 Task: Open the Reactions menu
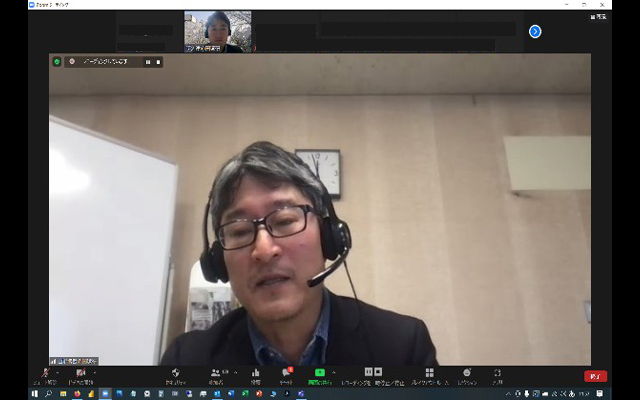(x=467, y=373)
